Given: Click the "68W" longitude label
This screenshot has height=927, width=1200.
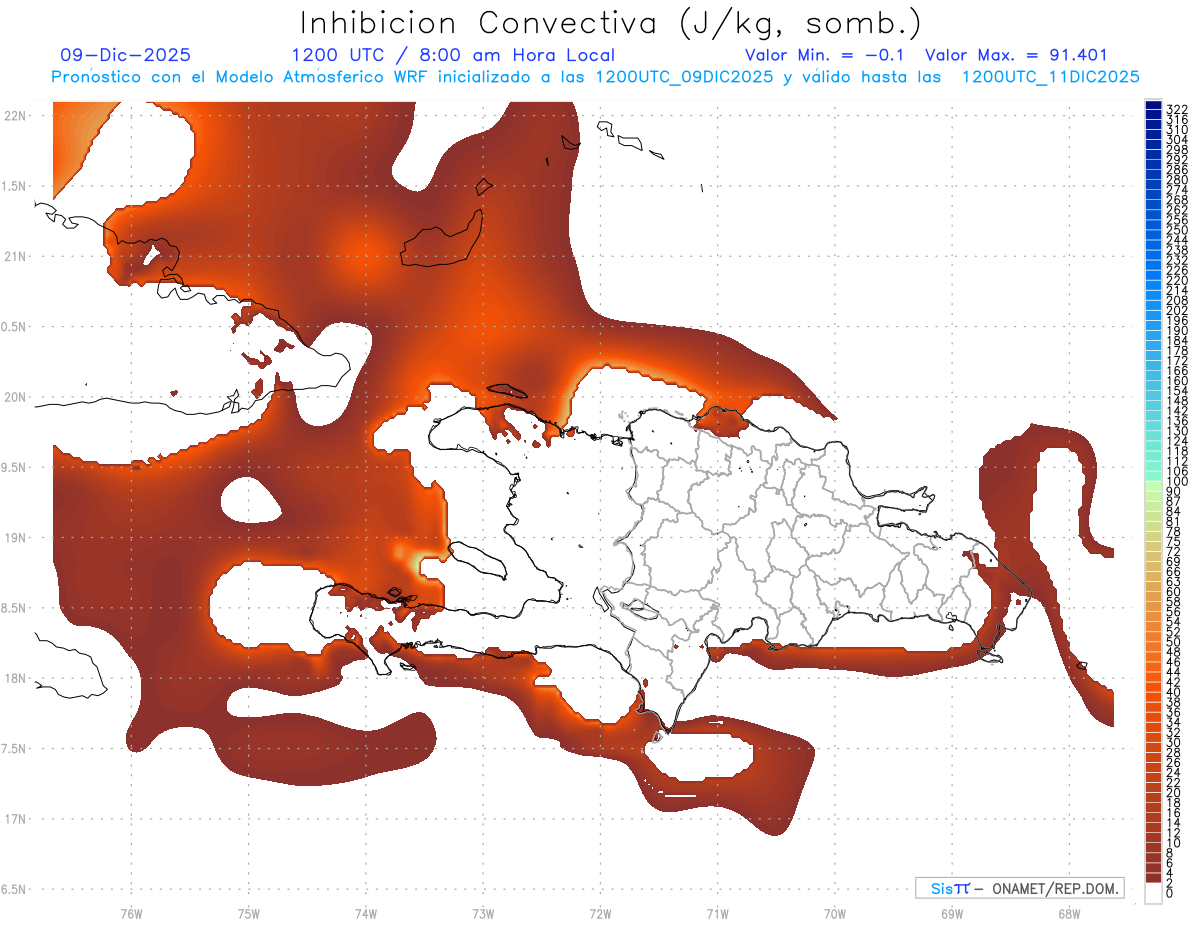Looking at the screenshot, I should tap(1069, 913).
